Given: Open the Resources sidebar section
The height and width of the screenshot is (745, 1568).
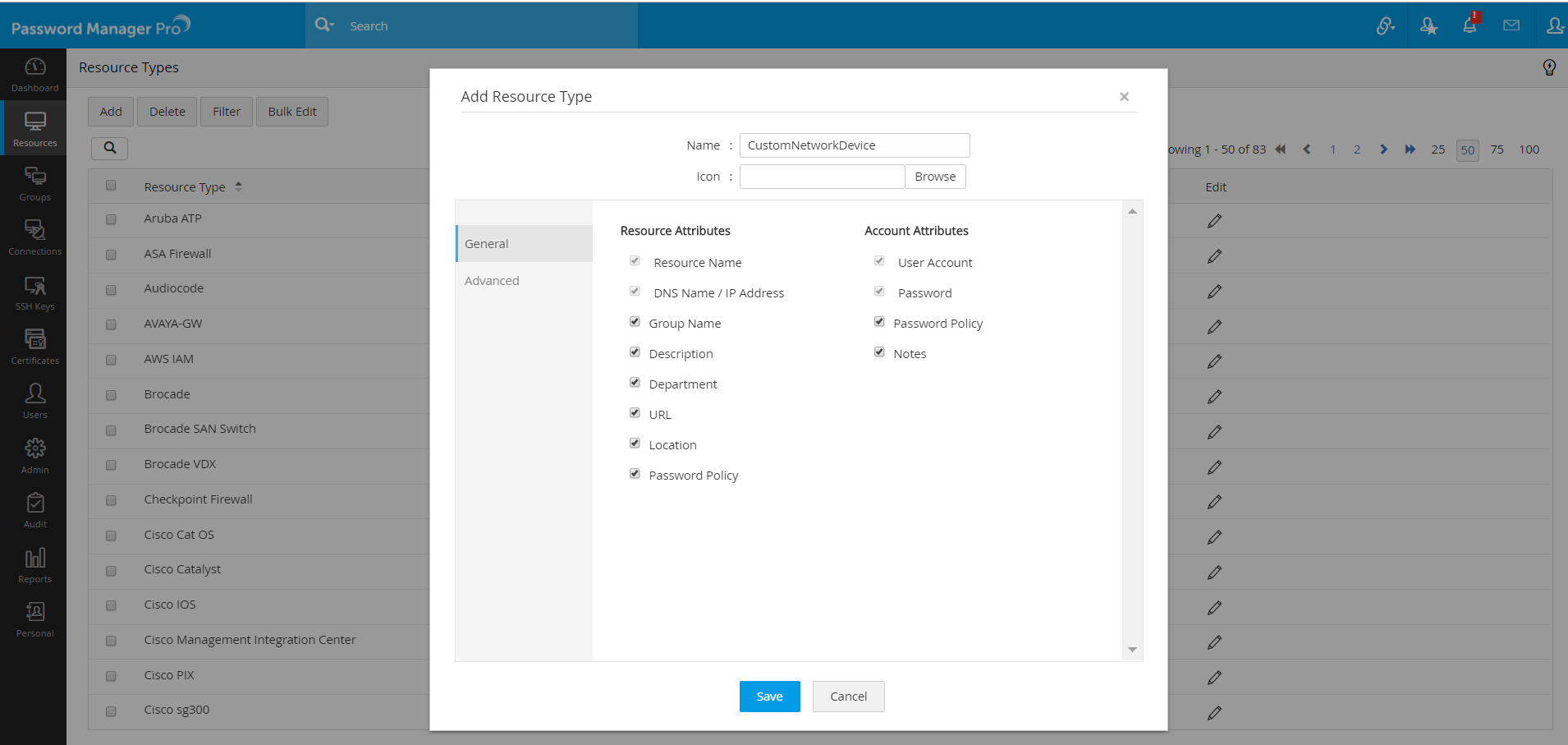Looking at the screenshot, I should click(34, 128).
